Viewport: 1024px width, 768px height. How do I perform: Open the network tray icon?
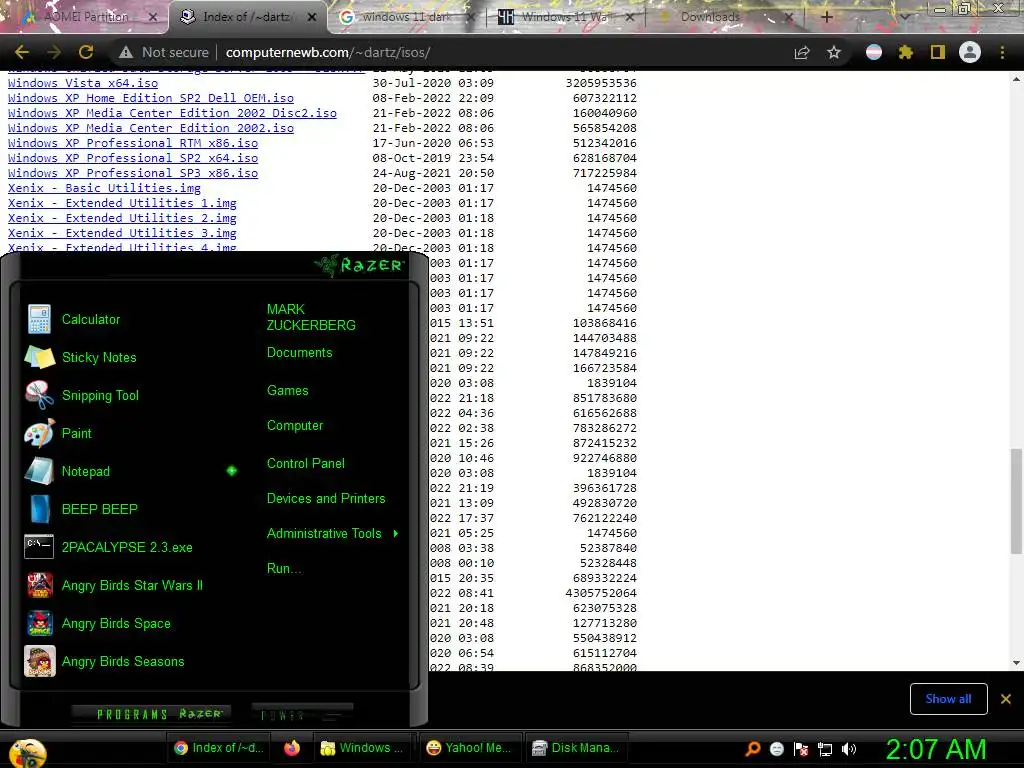click(x=825, y=749)
